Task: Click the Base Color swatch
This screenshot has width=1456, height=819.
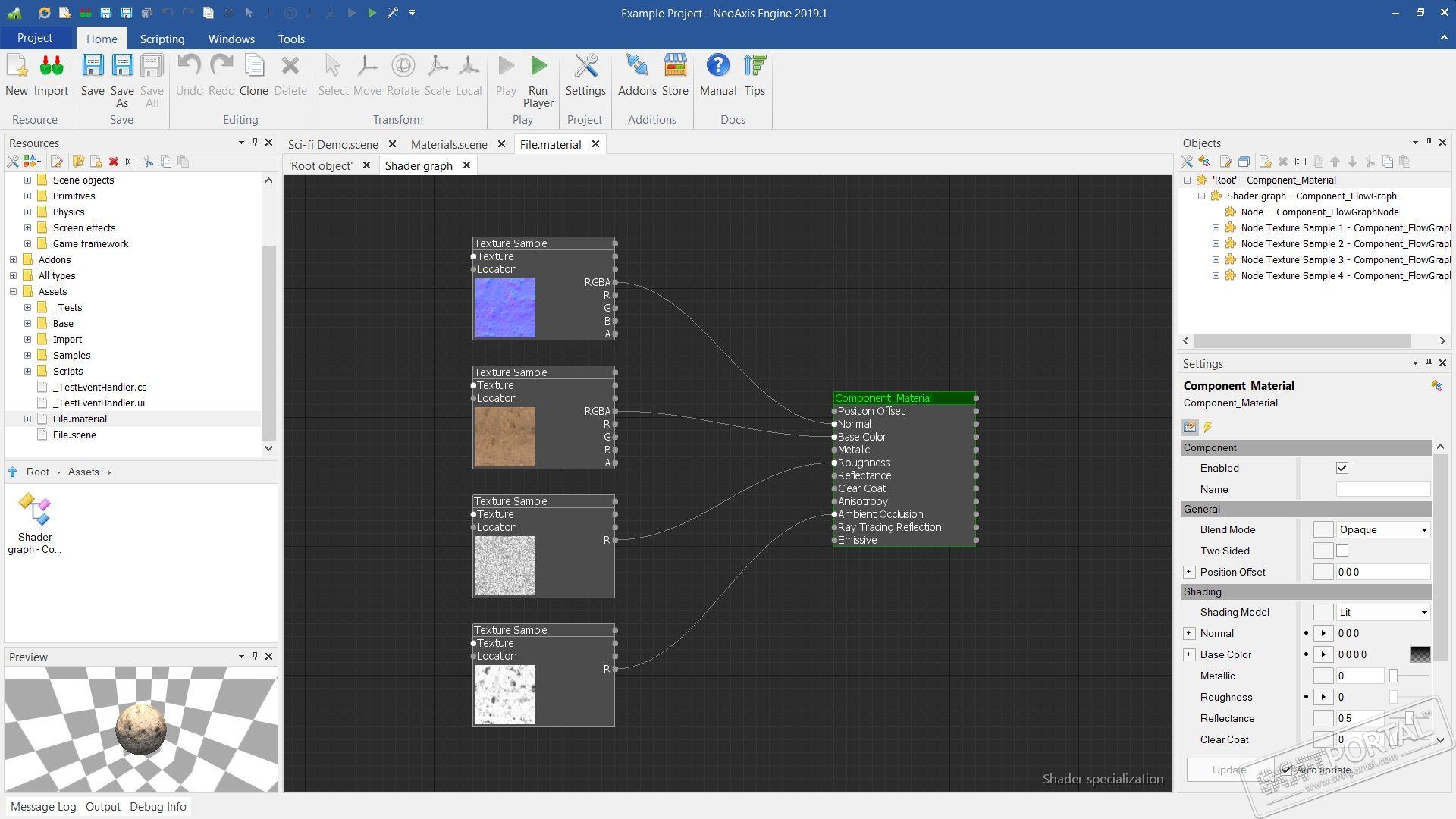Action: [x=1420, y=654]
